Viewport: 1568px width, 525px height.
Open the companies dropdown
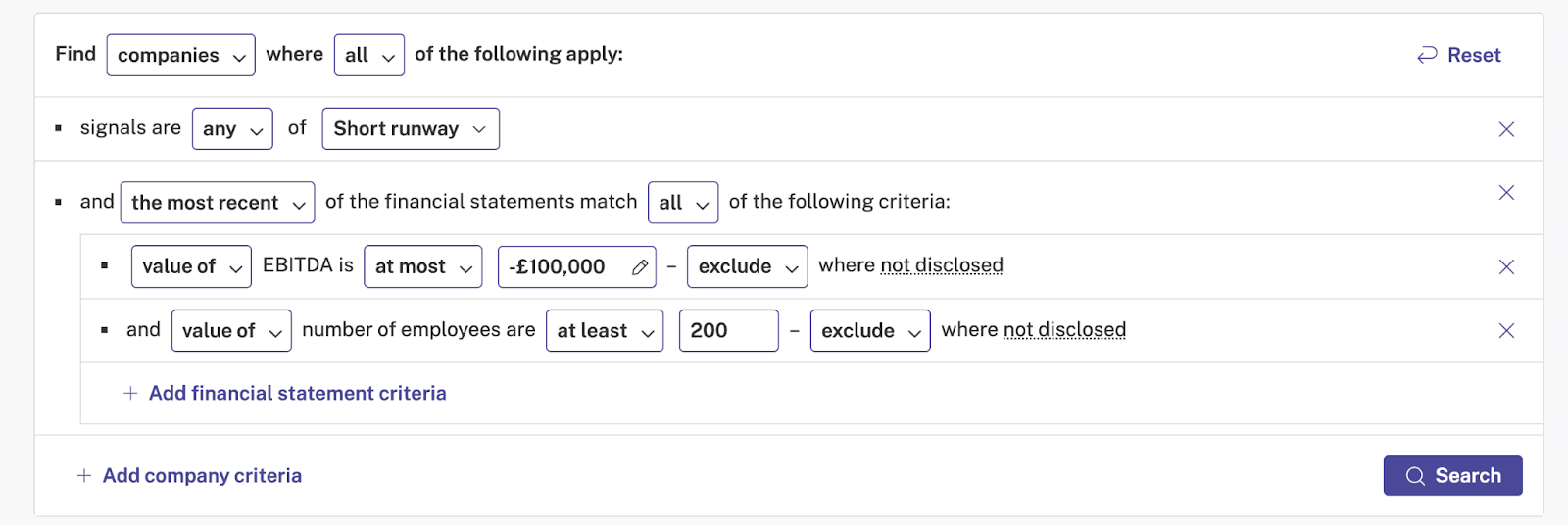(x=181, y=55)
